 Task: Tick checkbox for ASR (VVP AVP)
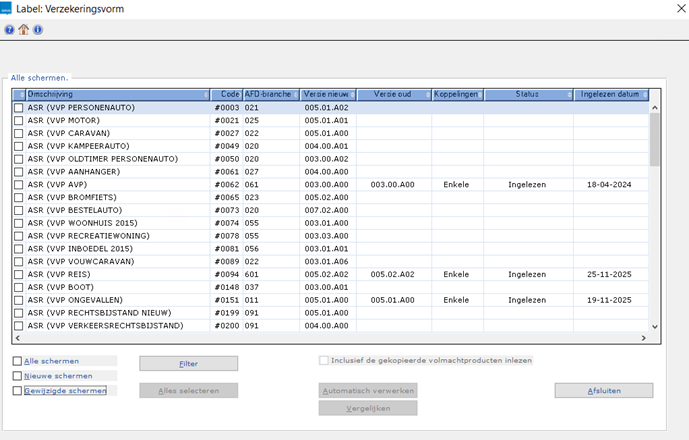pos(18,185)
